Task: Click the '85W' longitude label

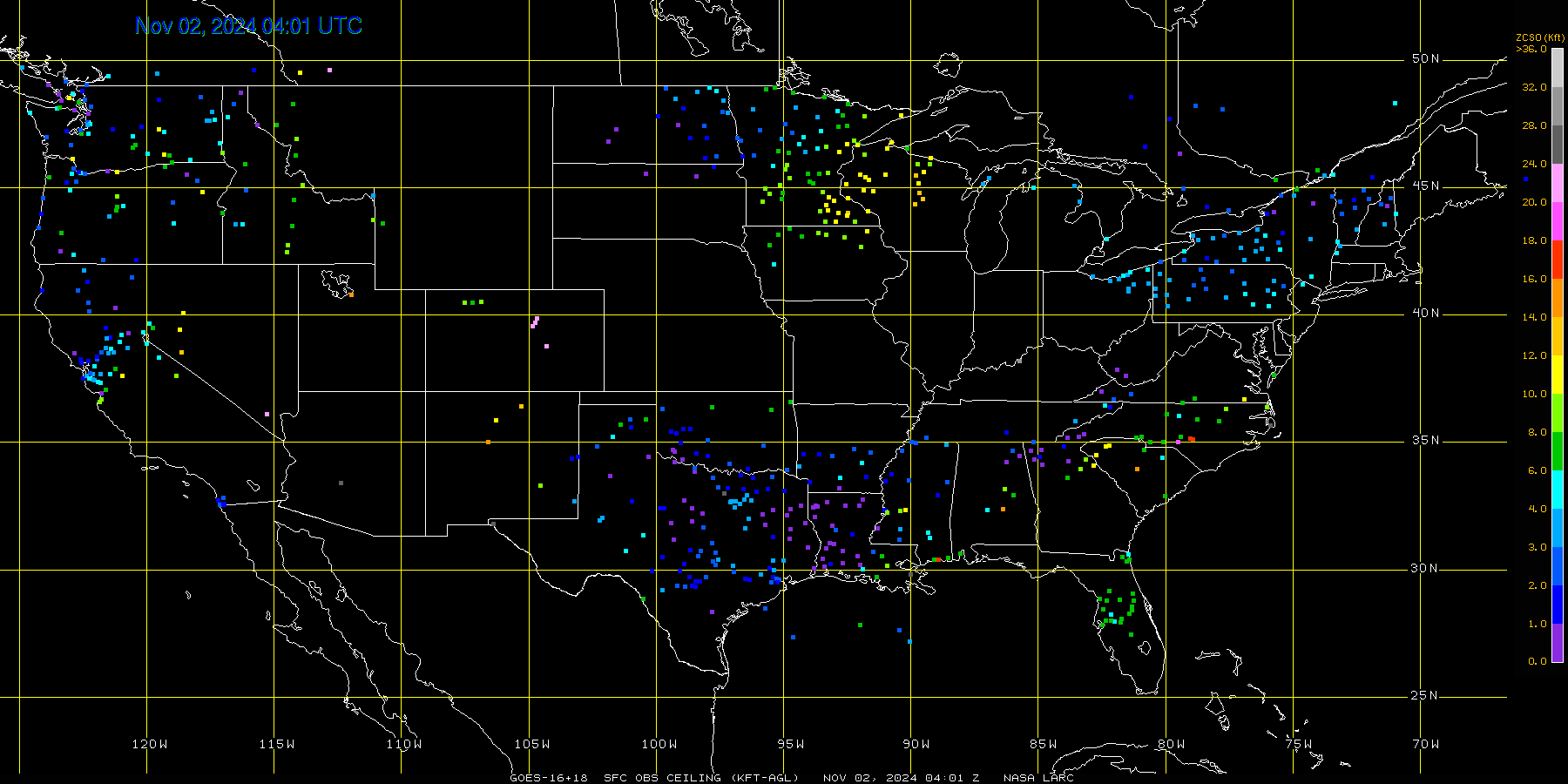Action: point(1044,744)
